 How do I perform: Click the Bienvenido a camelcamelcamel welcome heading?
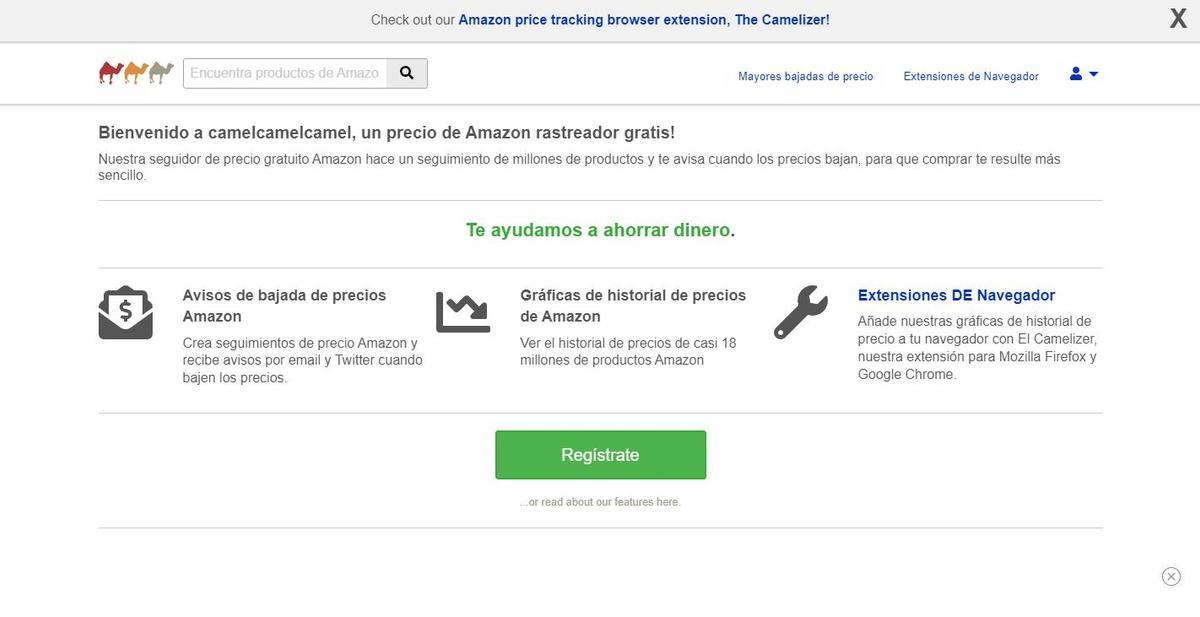(x=386, y=132)
